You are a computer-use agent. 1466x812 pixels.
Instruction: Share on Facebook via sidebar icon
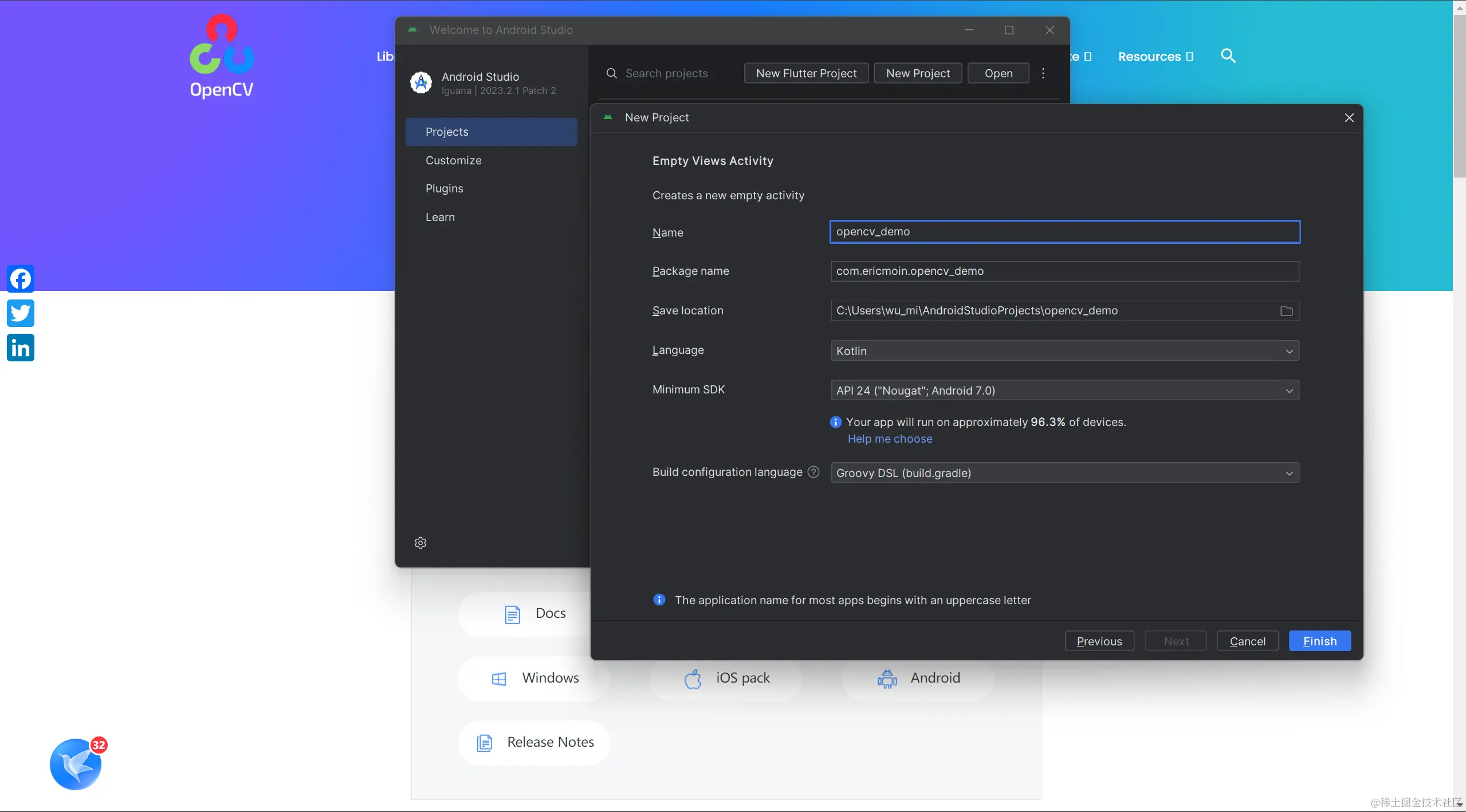pyautogui.click(x=21, y=279)
